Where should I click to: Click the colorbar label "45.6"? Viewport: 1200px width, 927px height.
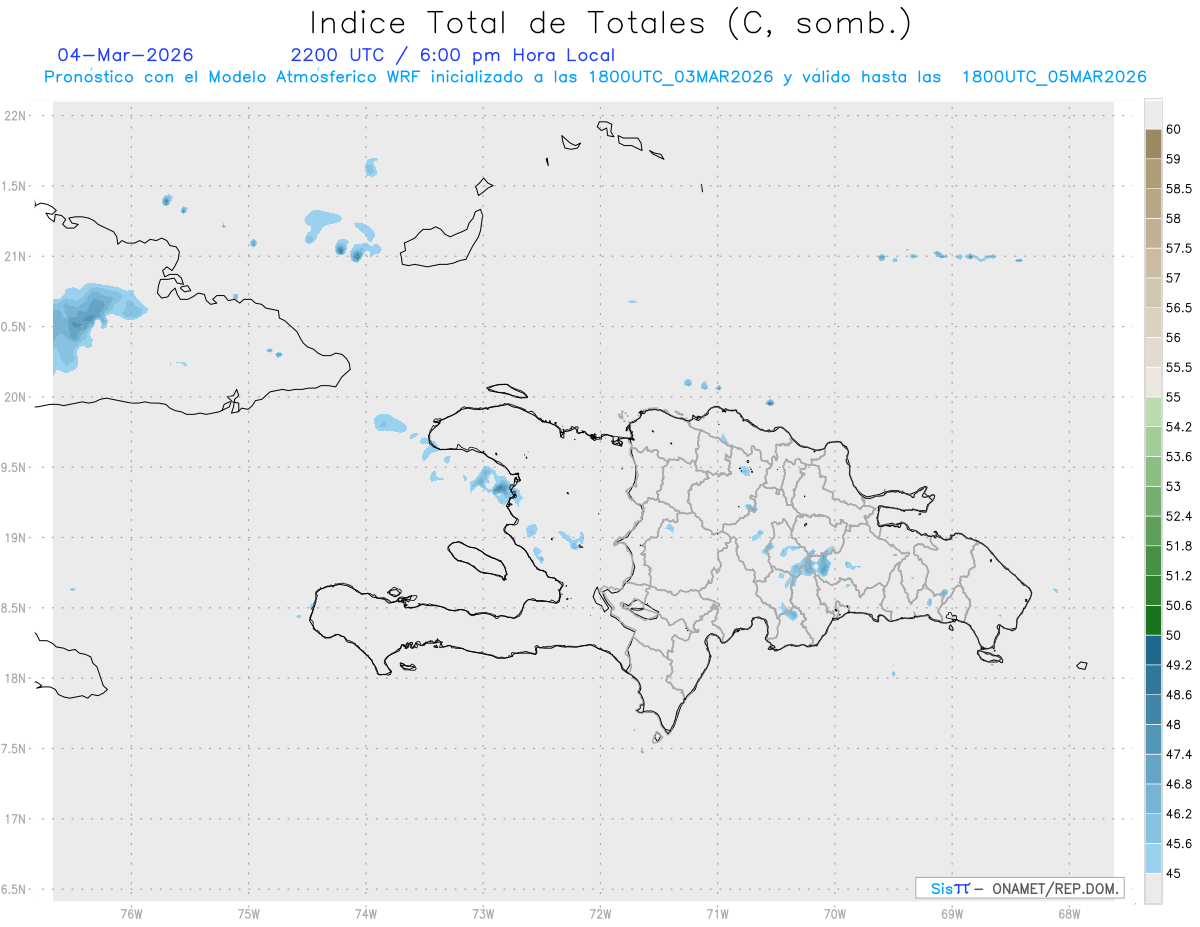coord(1178,844)
